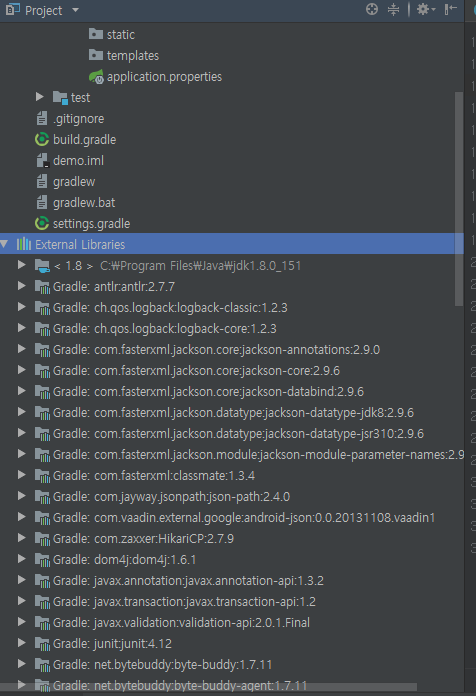Viewport: 476px width, 696px height.
Task: Click library icon of junit:junit:4.12
Action: (x=42, y=644)
